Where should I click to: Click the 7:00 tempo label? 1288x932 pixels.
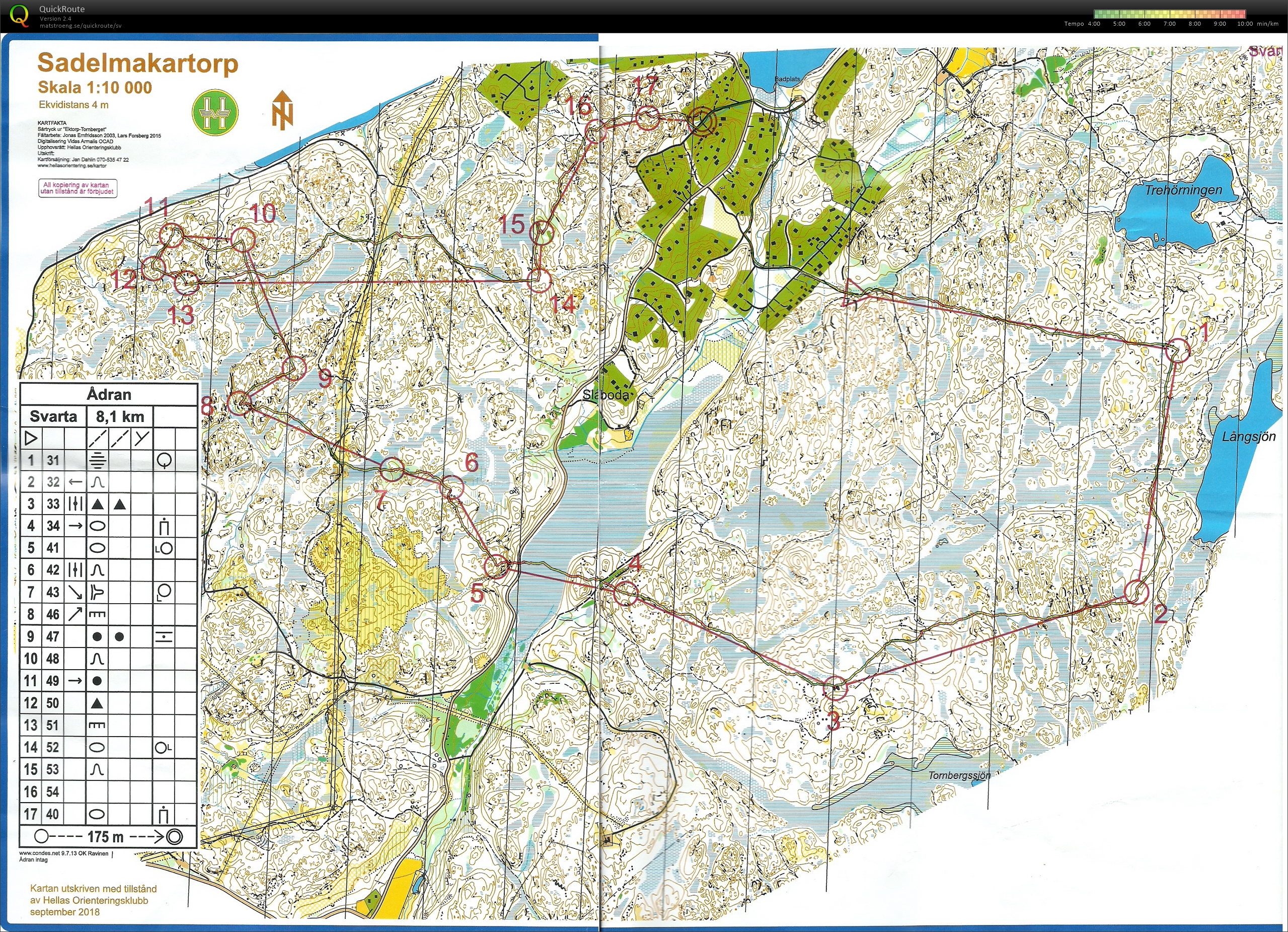coord(1169,24)
